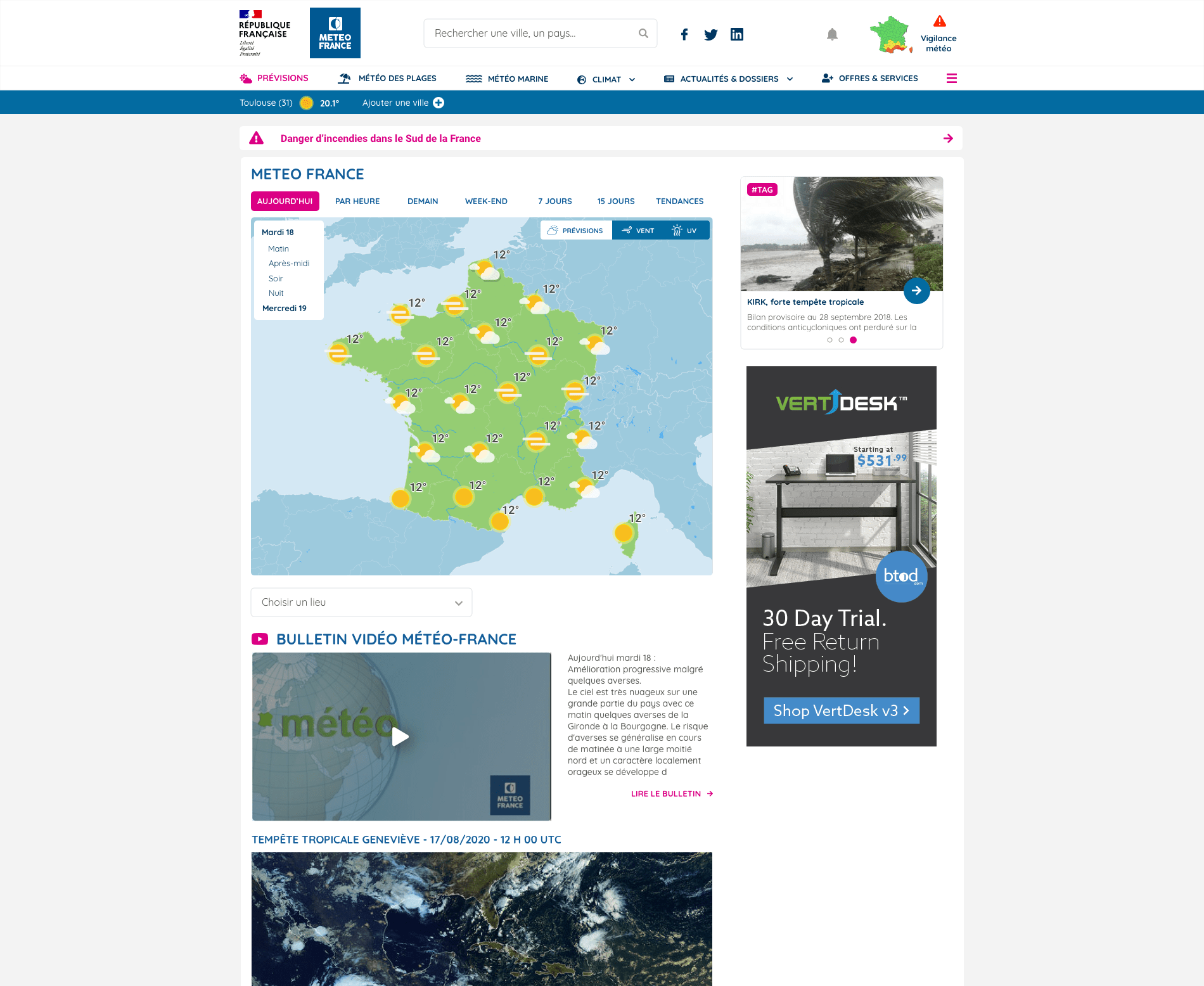The width and height of the screenshot is (1204, 986).
Task: Click the Shop VertDesk v3 button
Action: pos(841,710)
